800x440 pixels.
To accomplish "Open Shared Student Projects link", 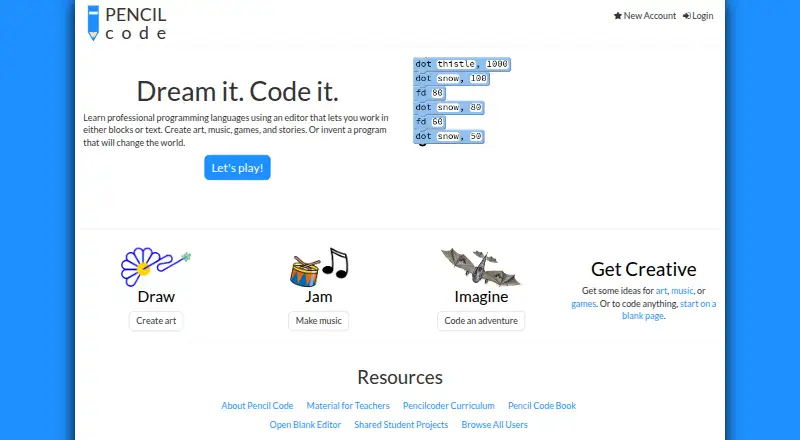I will [401, 425].
